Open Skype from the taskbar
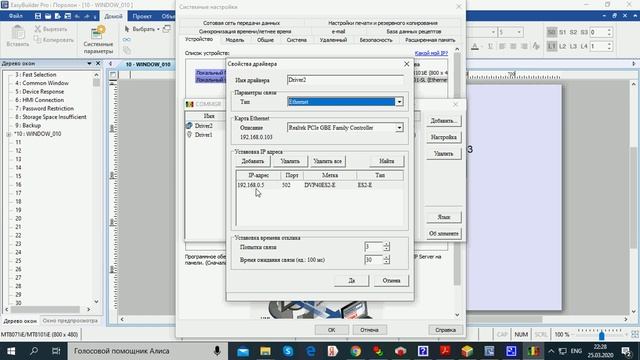The image size is (640, 360). [x=288, y=351]
